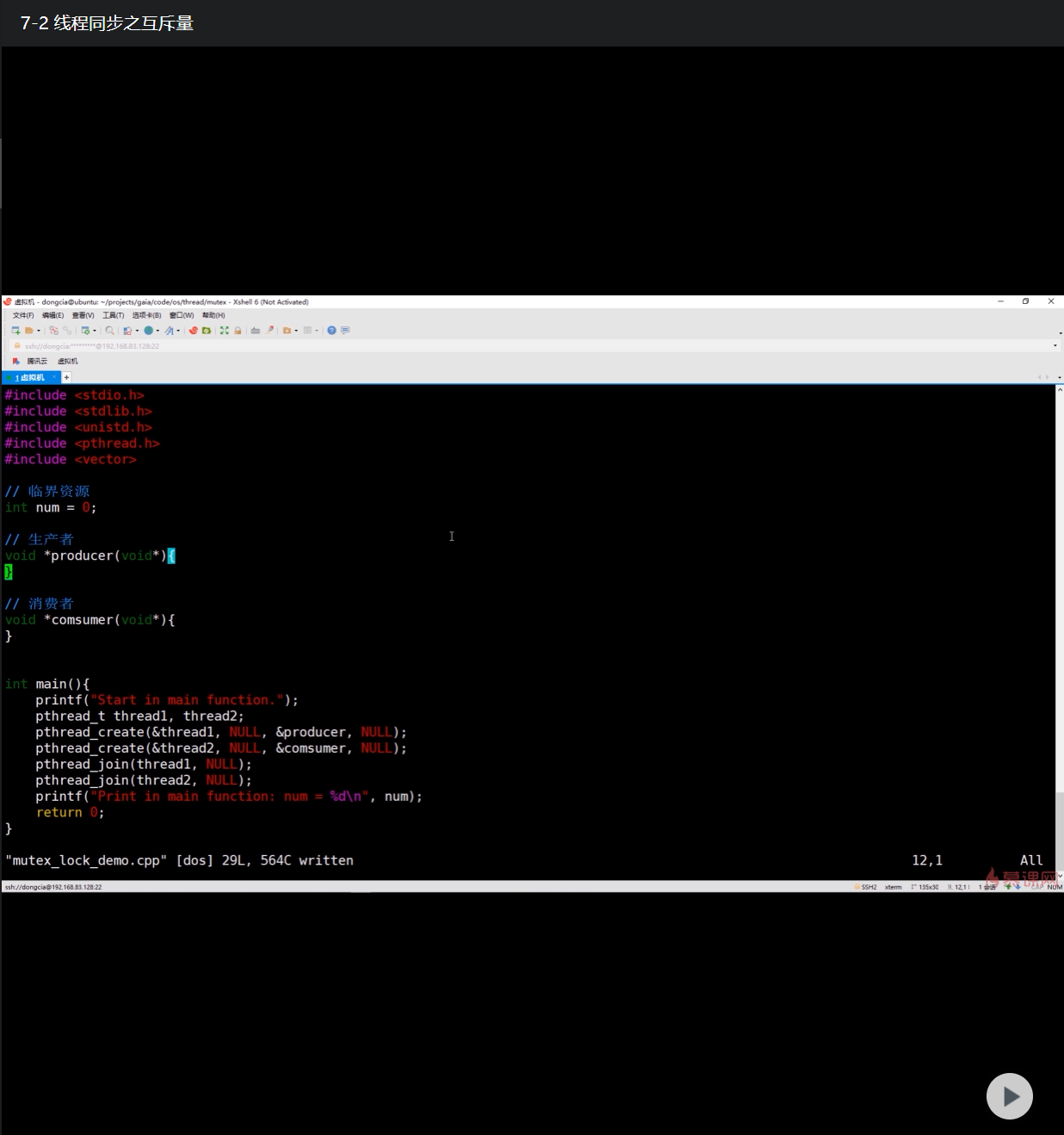Viewport: 1064px width, 1135px height.
Task: Click the Find magnifier icon
Action: click(x=109, y=331)
